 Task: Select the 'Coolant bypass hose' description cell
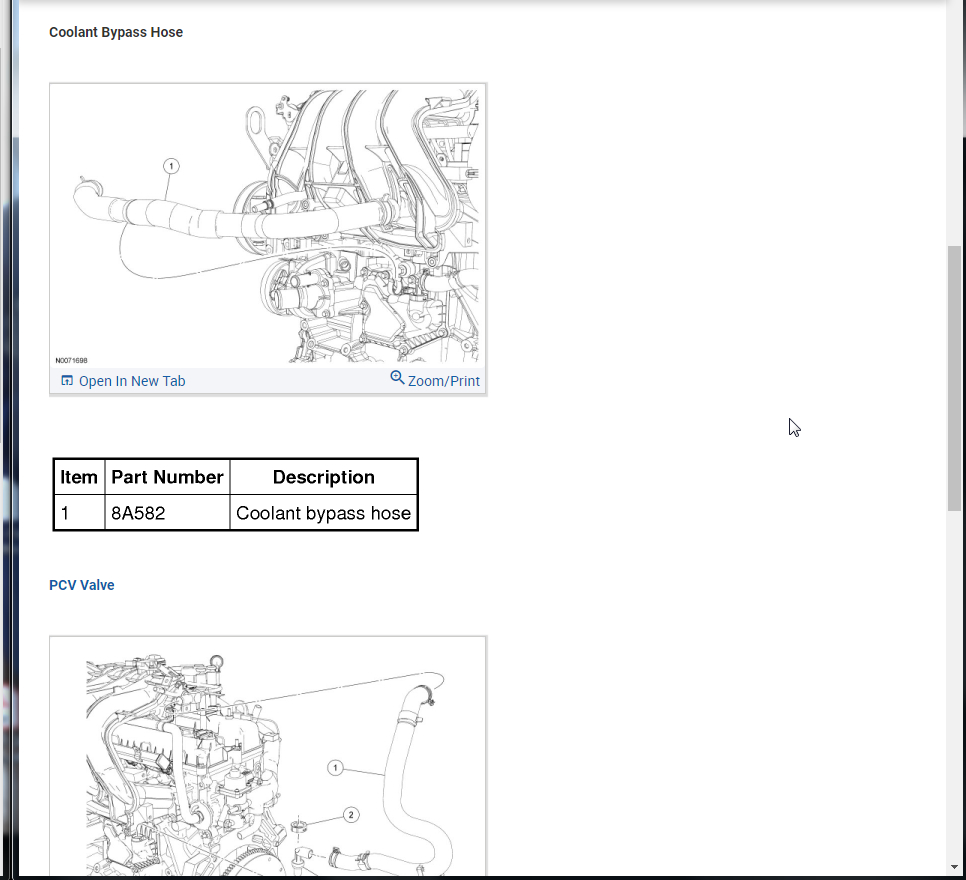coord(323,513)
